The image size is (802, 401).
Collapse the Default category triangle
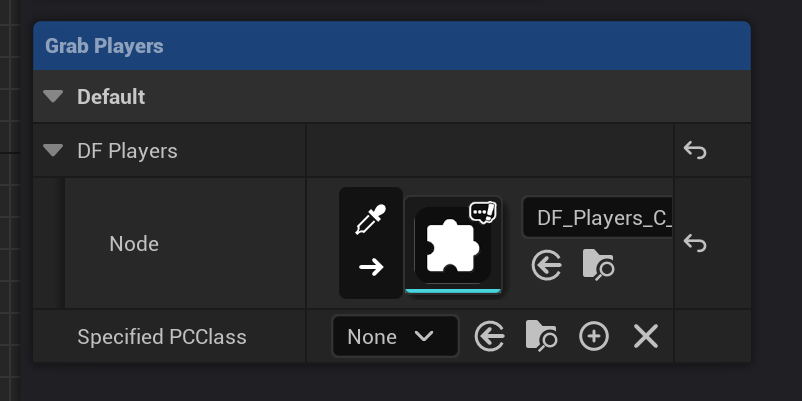[x=53, y=97]
